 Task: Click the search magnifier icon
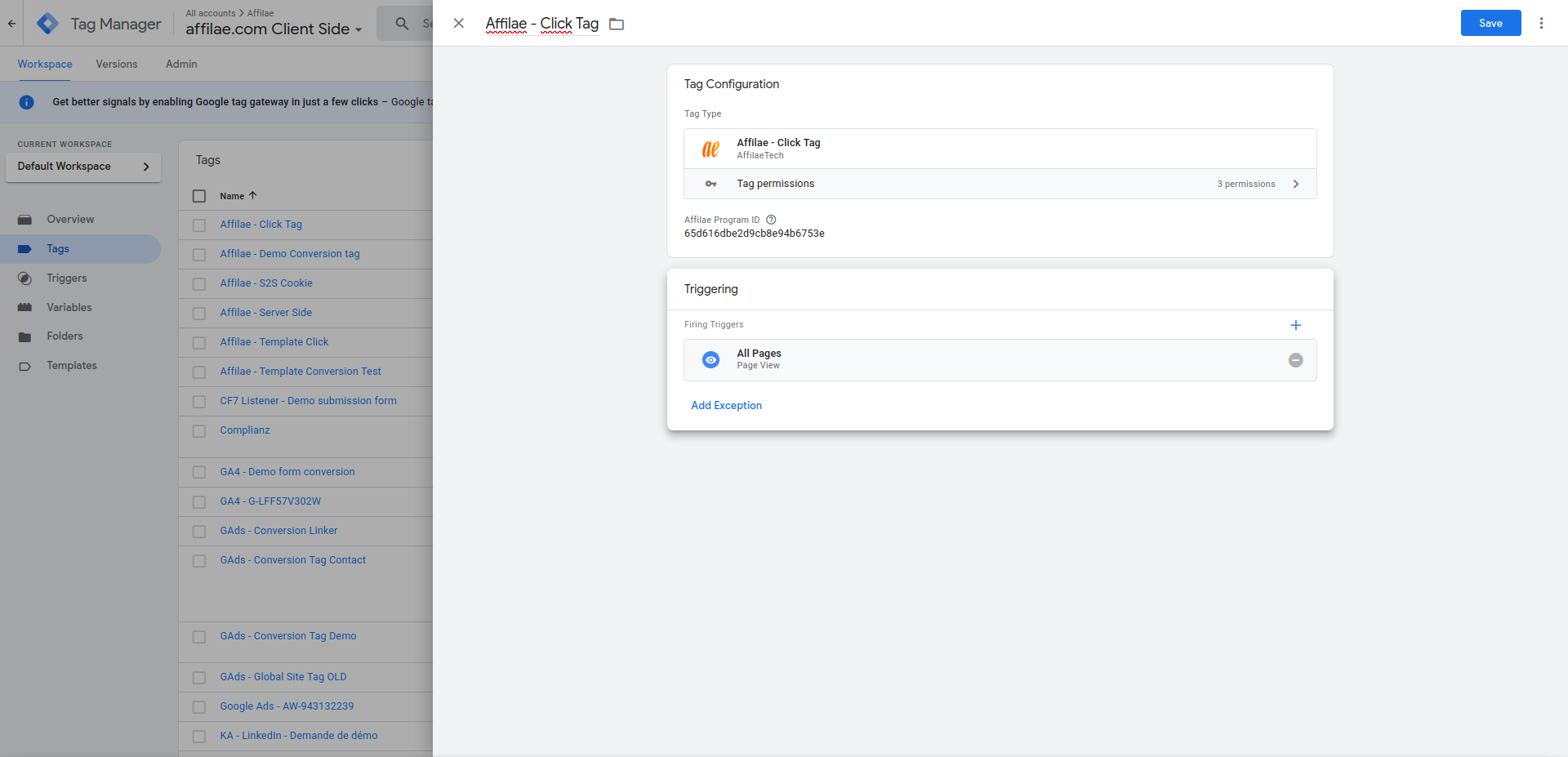pos(402,24)
